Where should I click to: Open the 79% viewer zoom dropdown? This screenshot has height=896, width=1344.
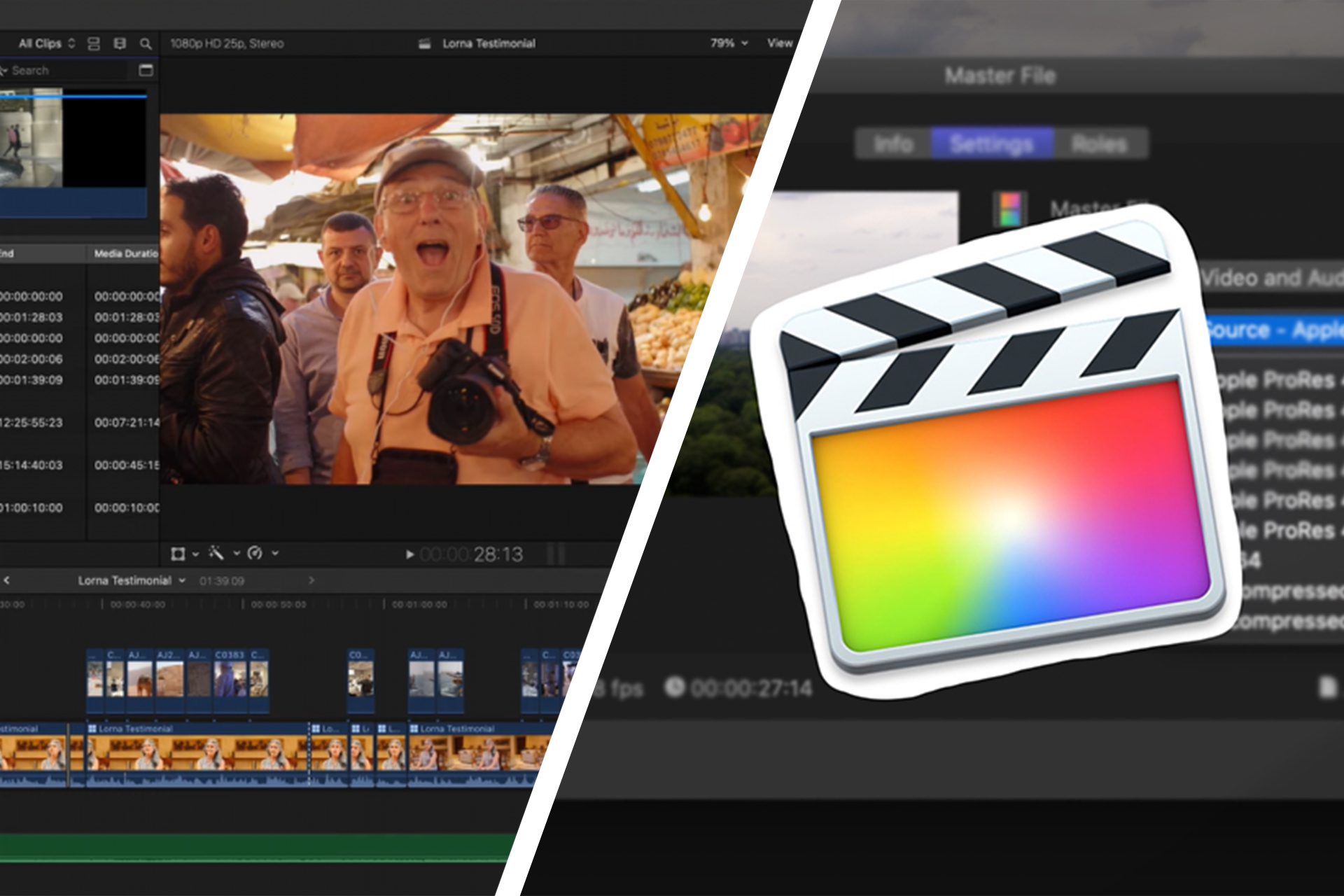(x=729, y=43)
